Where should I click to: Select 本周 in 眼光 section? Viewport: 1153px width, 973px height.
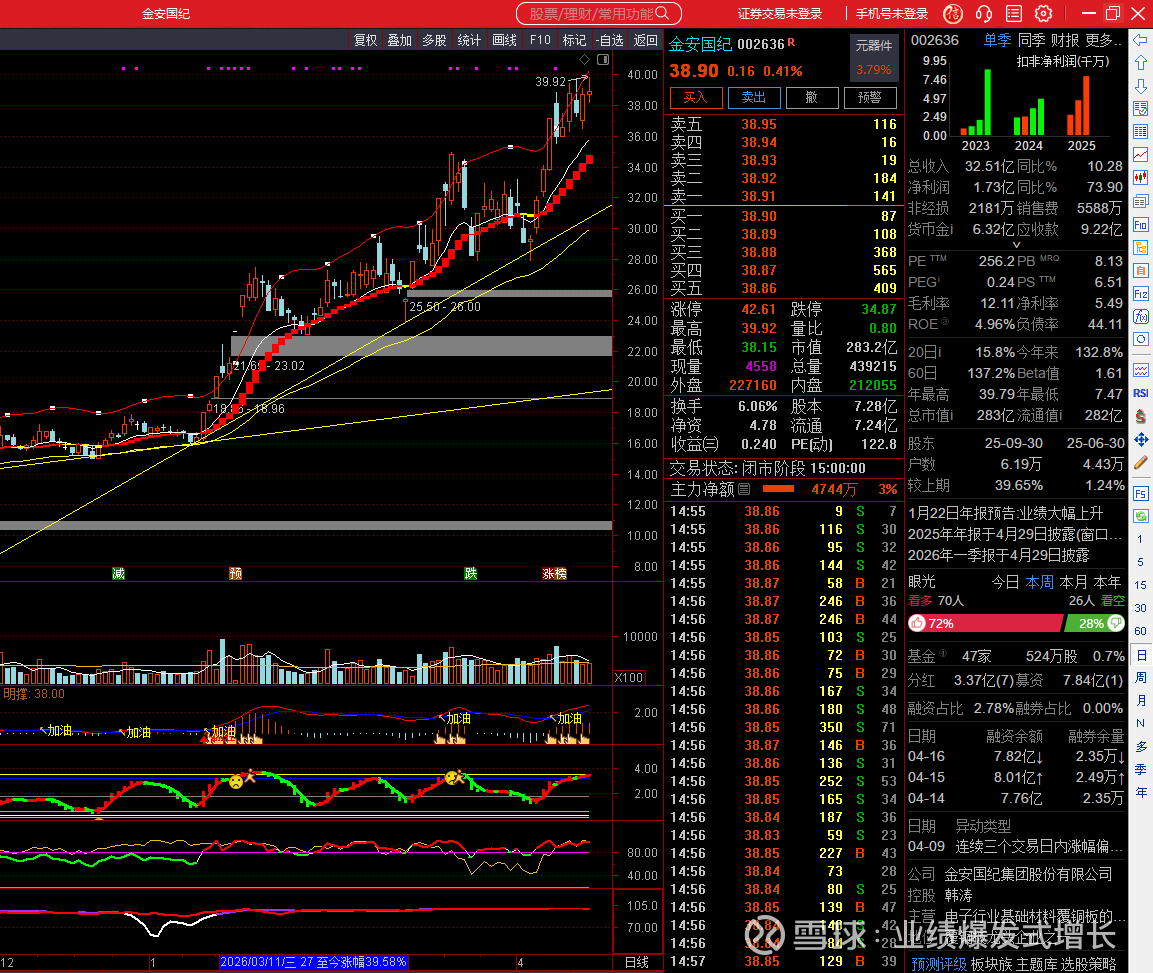pyautogui.click(x=1039, y=582)
